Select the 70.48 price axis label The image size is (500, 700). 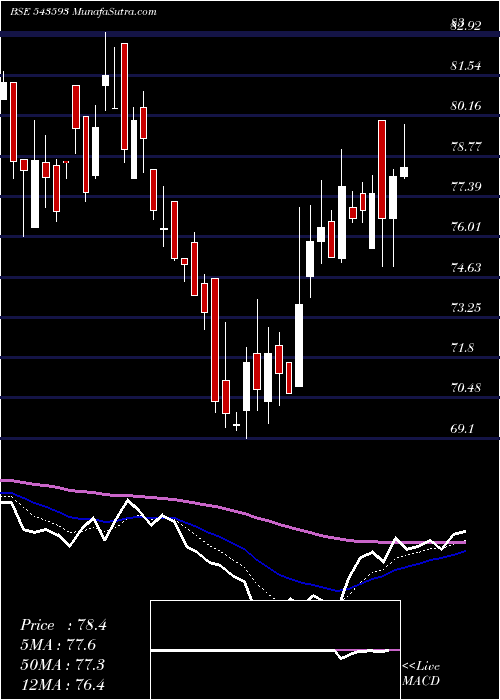466,388
